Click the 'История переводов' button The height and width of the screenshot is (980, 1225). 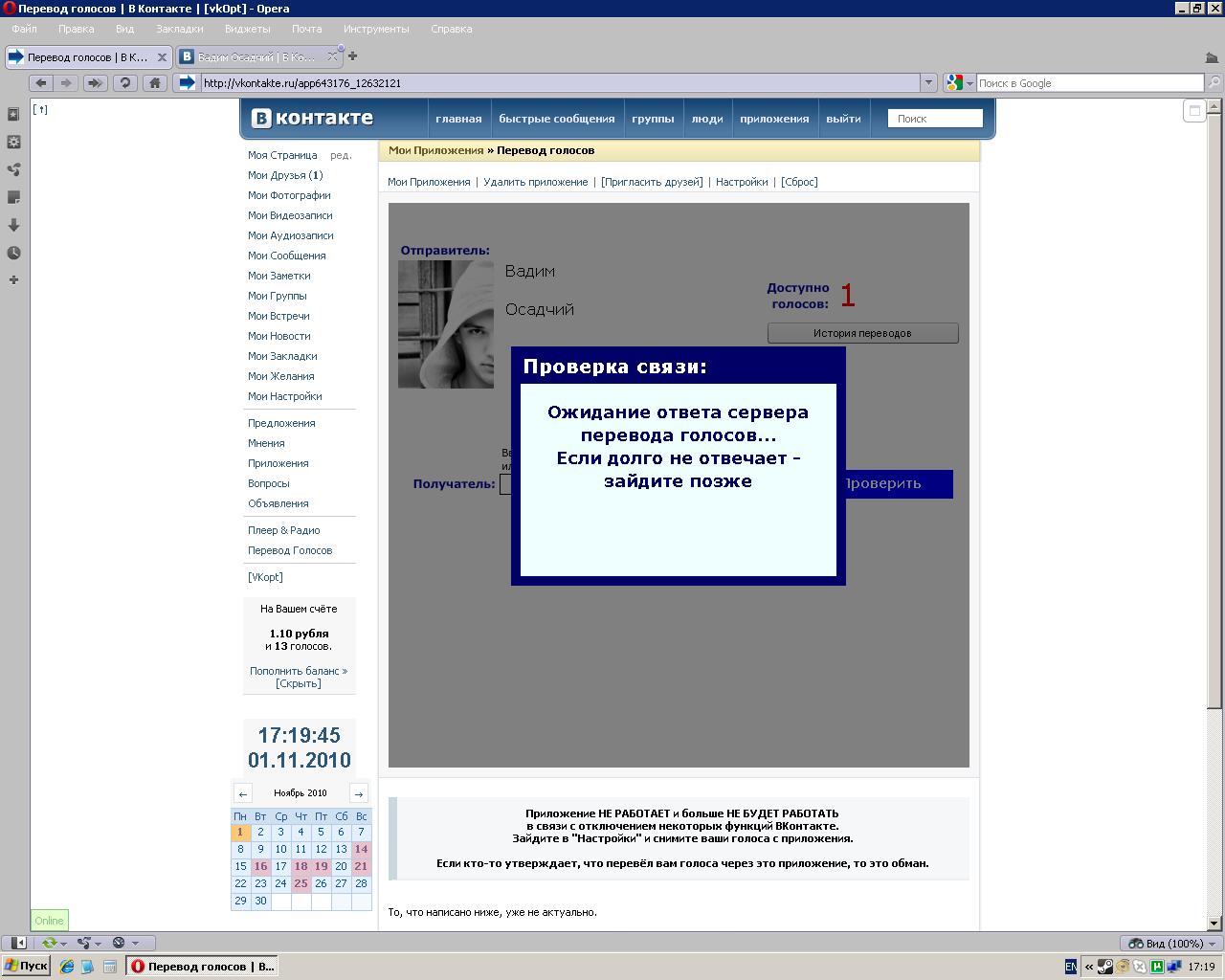(x=862, y=333)
